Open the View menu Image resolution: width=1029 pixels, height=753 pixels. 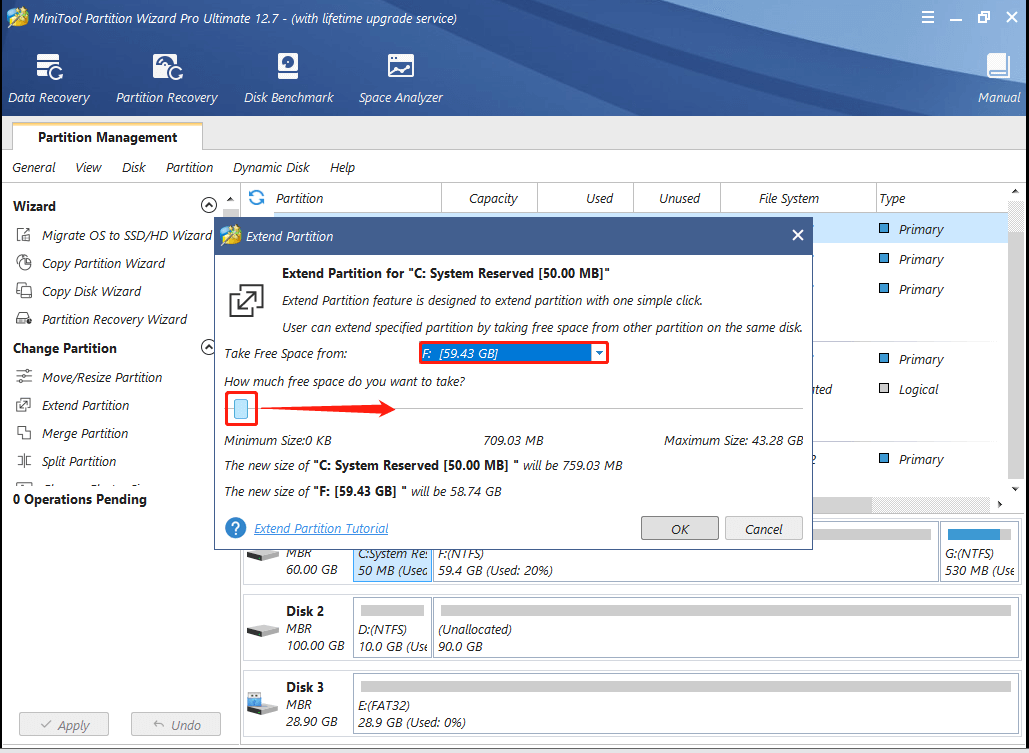[88, 167]
